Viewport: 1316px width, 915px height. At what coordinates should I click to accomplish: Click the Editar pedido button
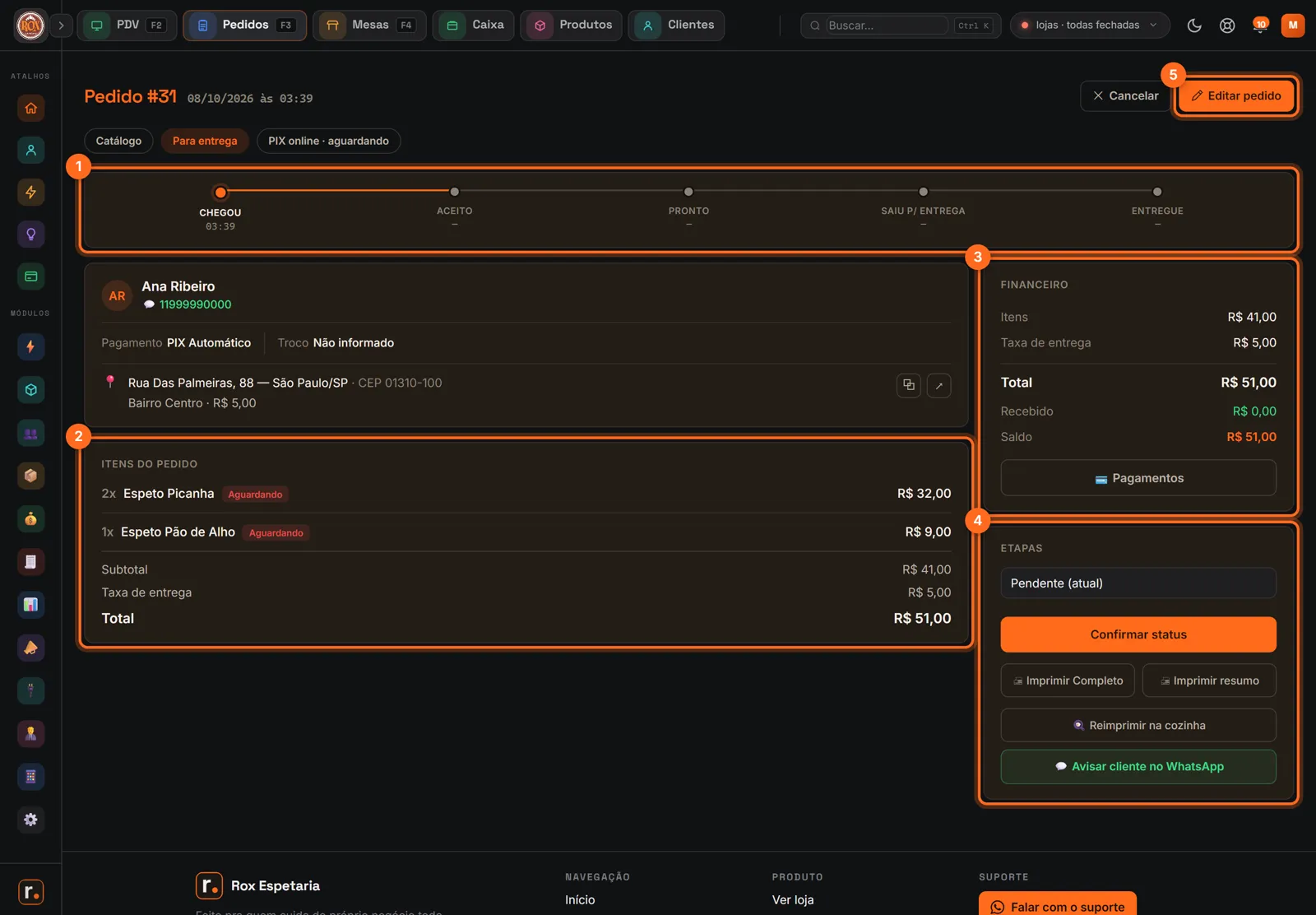[x=1236, y=96]
